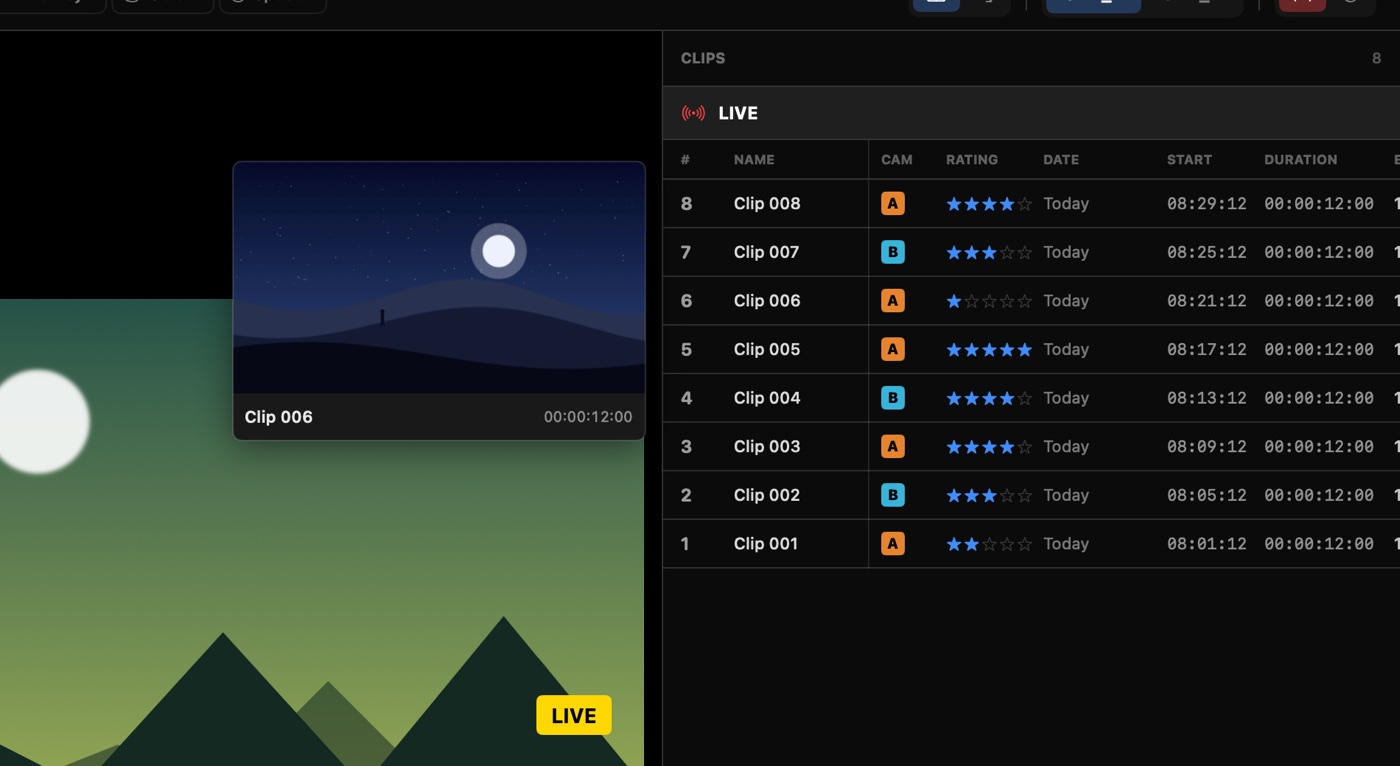Click camera A badge on Clip 003
Viewport: 1400px width, 766px height.
tap(893, 446)
